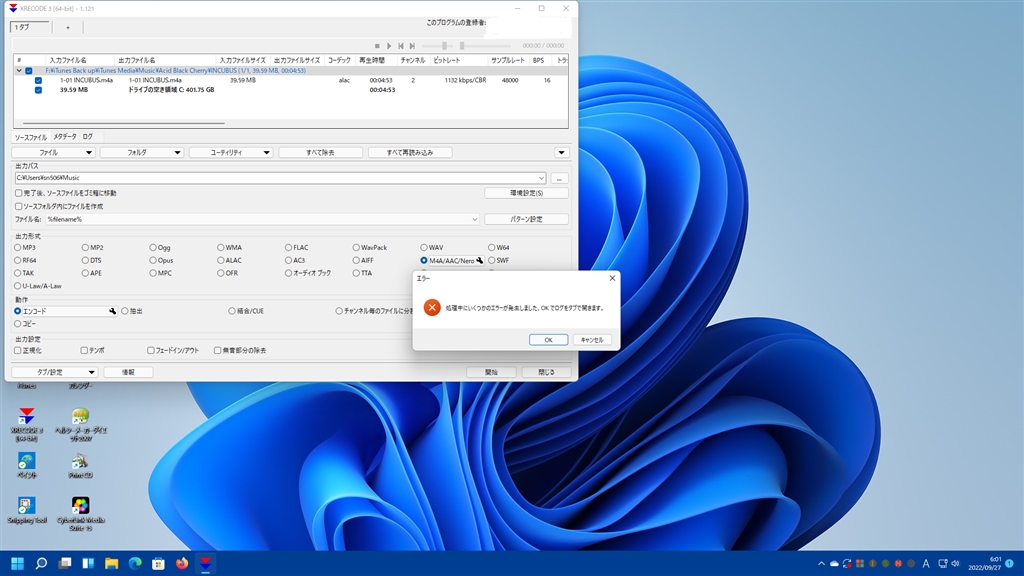Screen dimensions: 1024x576
Task: Collapse the INCUBUS folder group in the list
Action: (19, 71)
